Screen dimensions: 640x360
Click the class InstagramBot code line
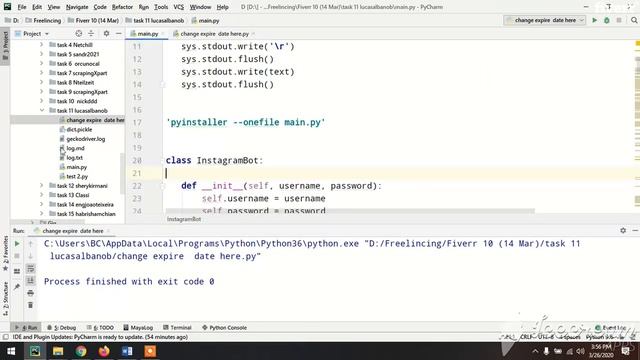click(214, 160)
